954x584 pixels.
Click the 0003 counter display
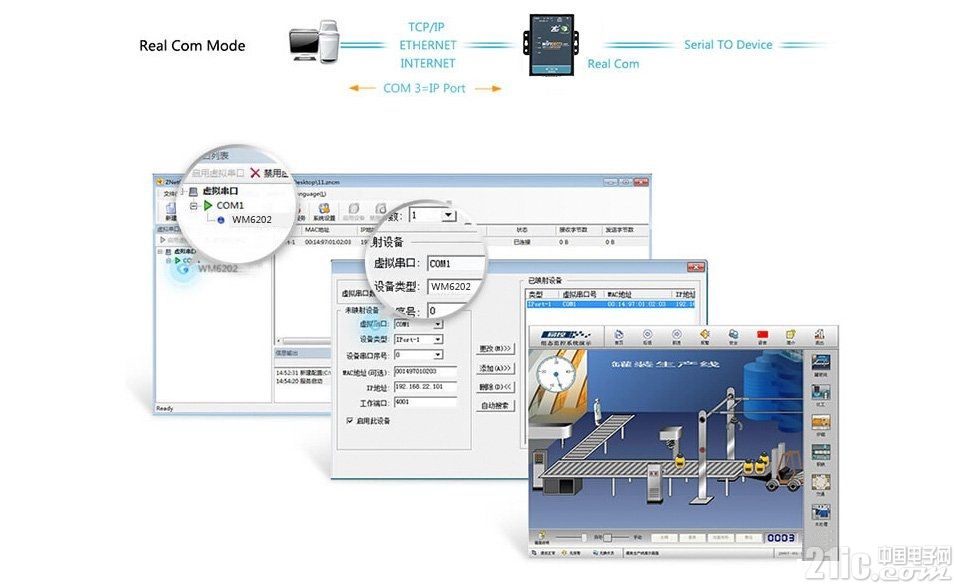781,538
